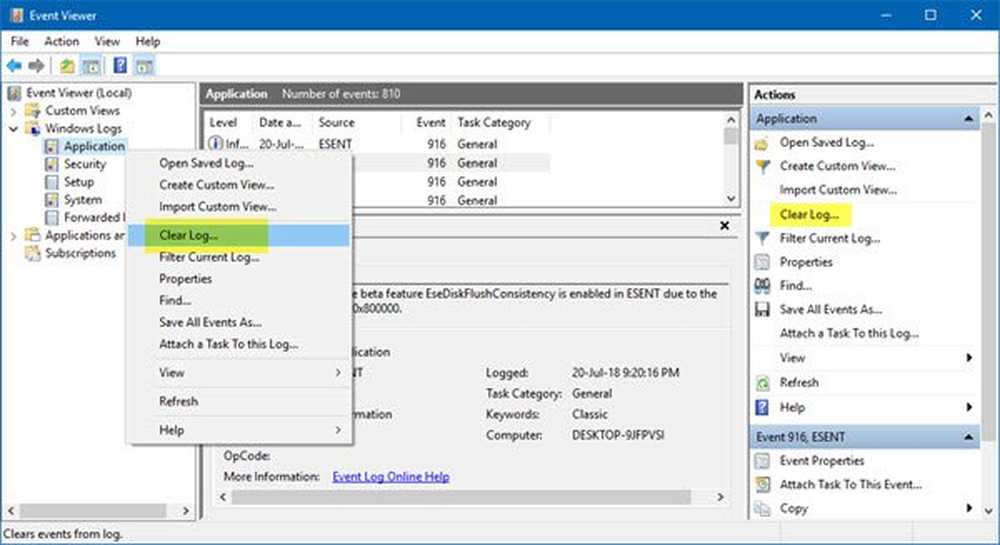This screenshot has width=1000, height=545.
Task: Select the first ESENT event row
Action: pos(379,144)
